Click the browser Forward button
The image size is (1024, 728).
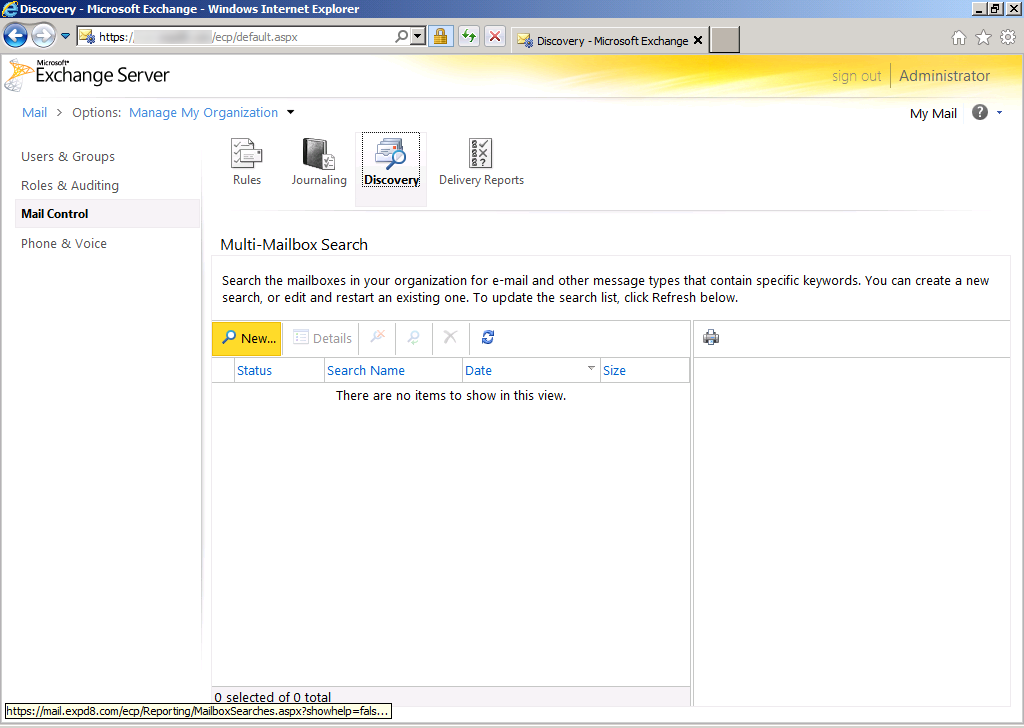tap(43, 36)
